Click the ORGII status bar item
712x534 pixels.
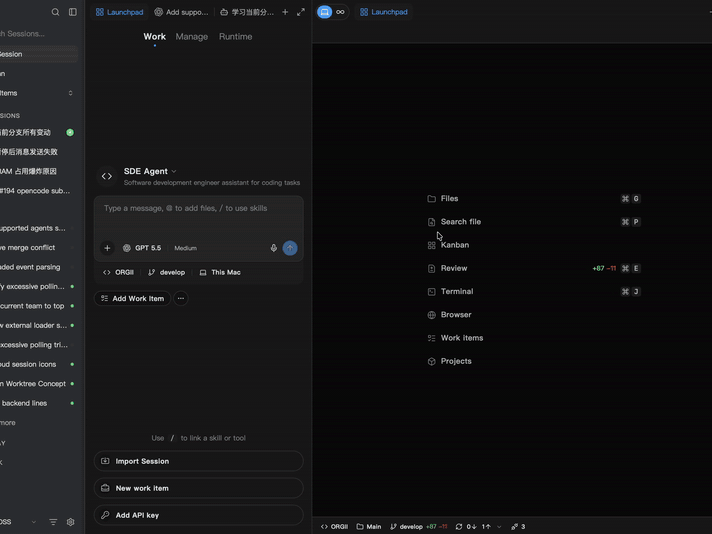tap(334, 527)
